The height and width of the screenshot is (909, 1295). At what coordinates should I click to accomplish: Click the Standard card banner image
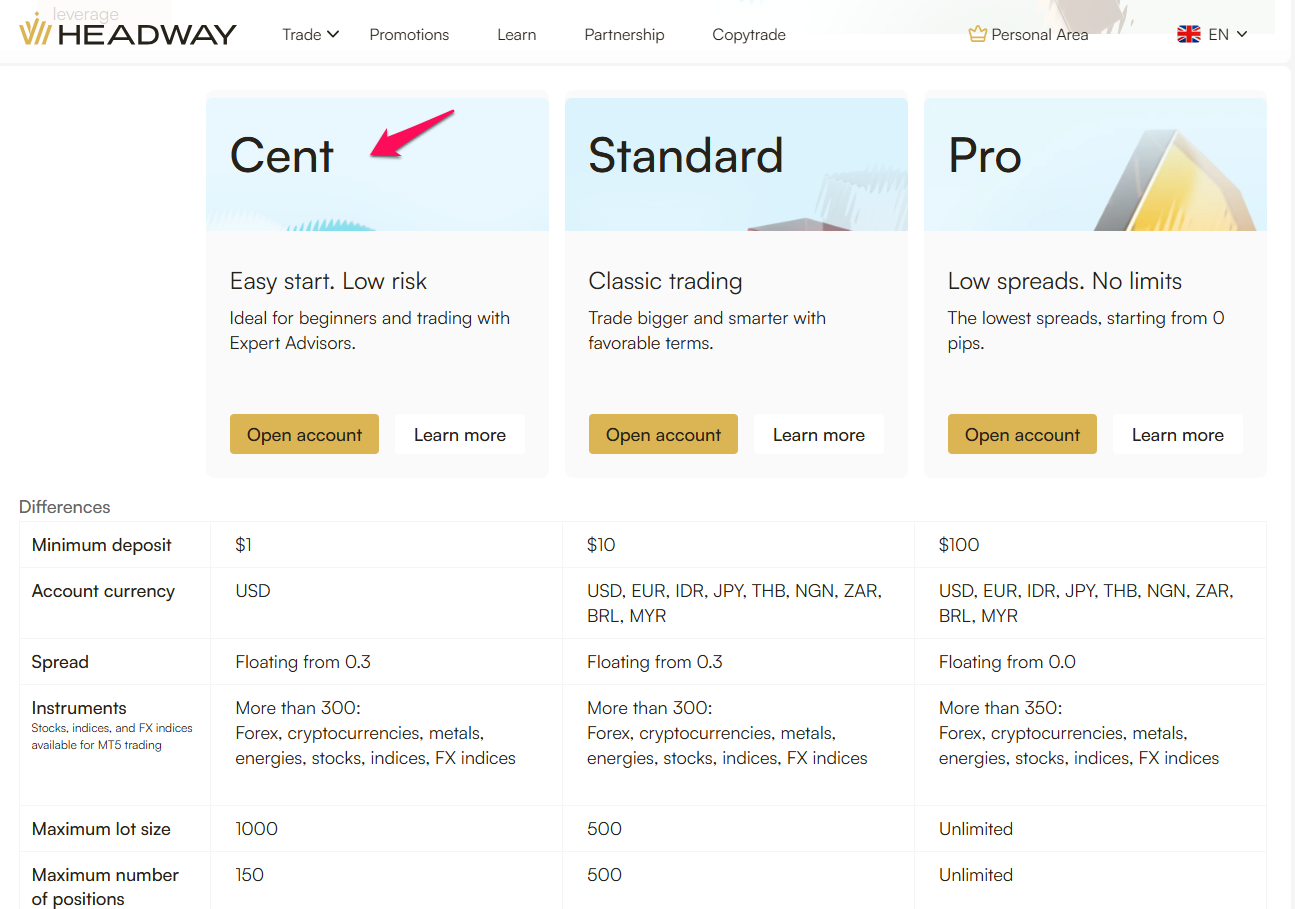coord(736,164)
